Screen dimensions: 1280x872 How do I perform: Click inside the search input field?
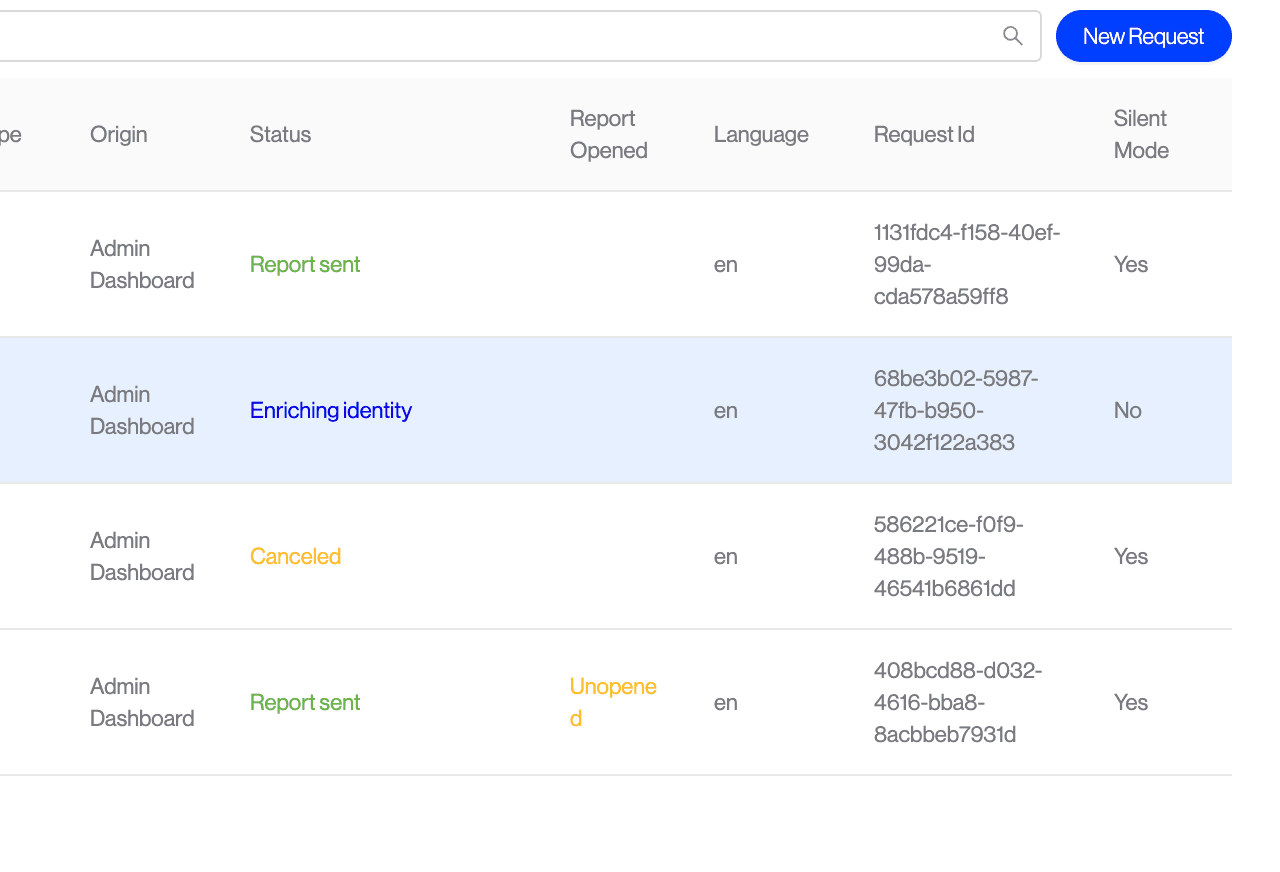coord(500,36)
